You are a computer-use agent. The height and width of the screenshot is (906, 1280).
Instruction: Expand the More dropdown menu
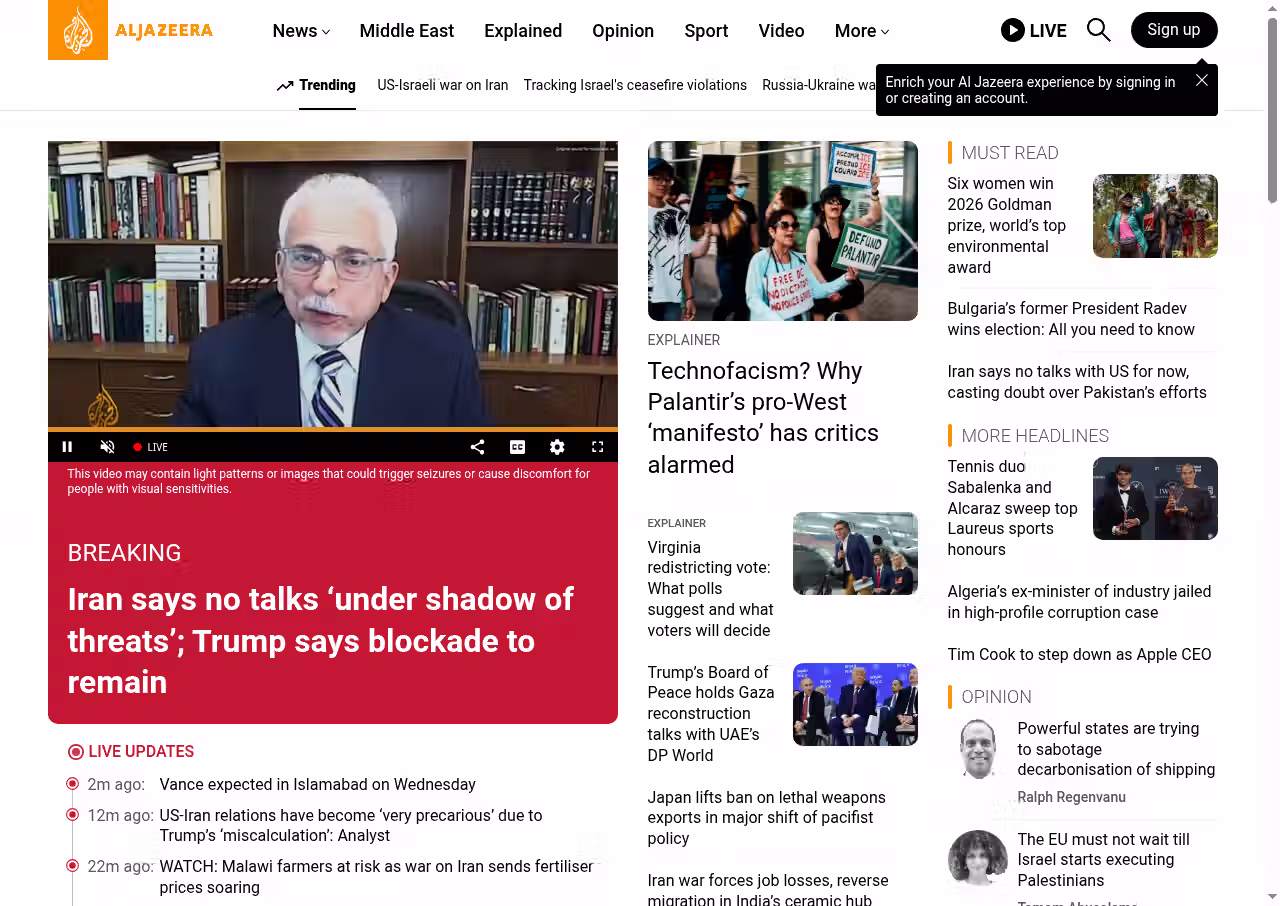pos(861,31)
